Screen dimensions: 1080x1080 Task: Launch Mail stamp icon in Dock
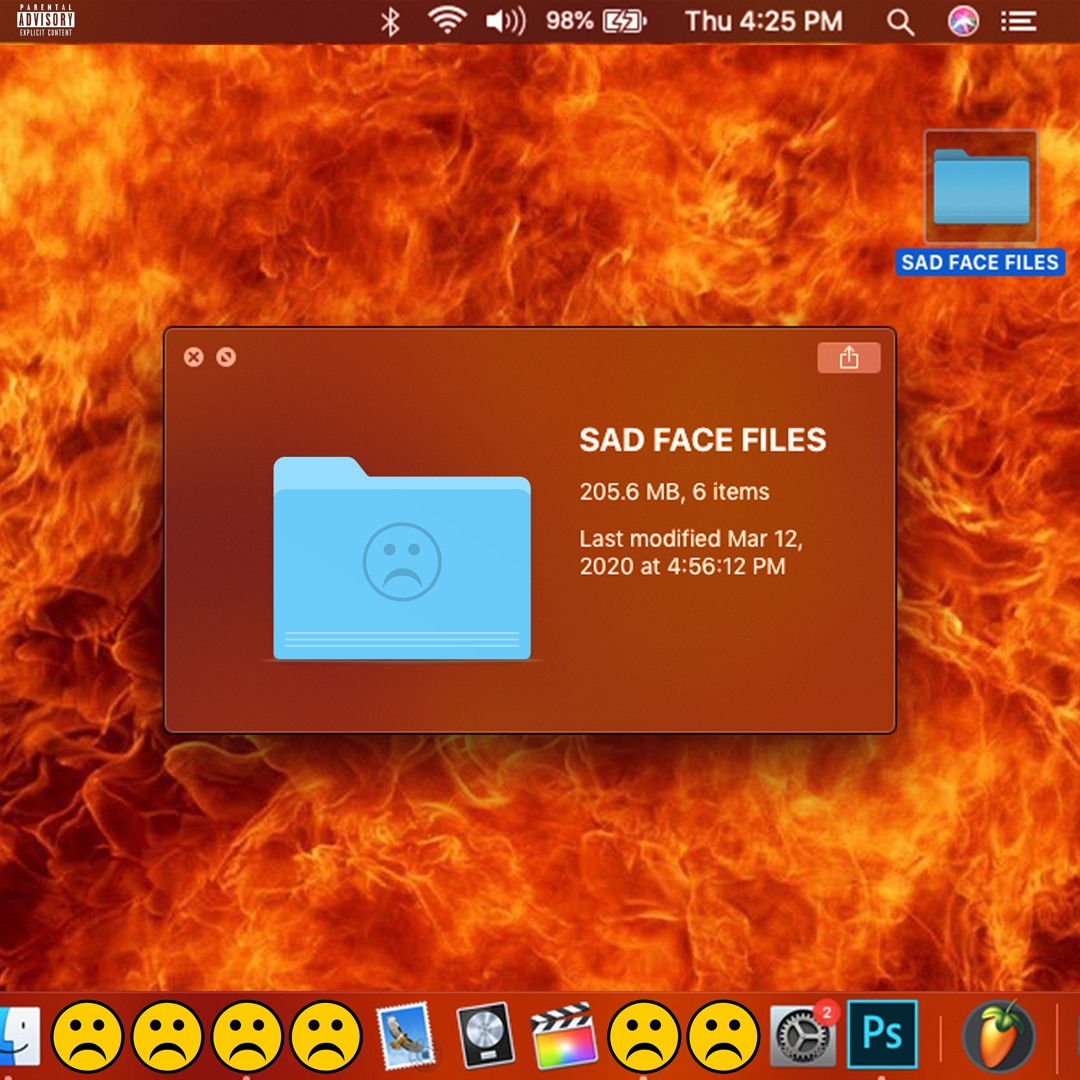(408, 1036)
